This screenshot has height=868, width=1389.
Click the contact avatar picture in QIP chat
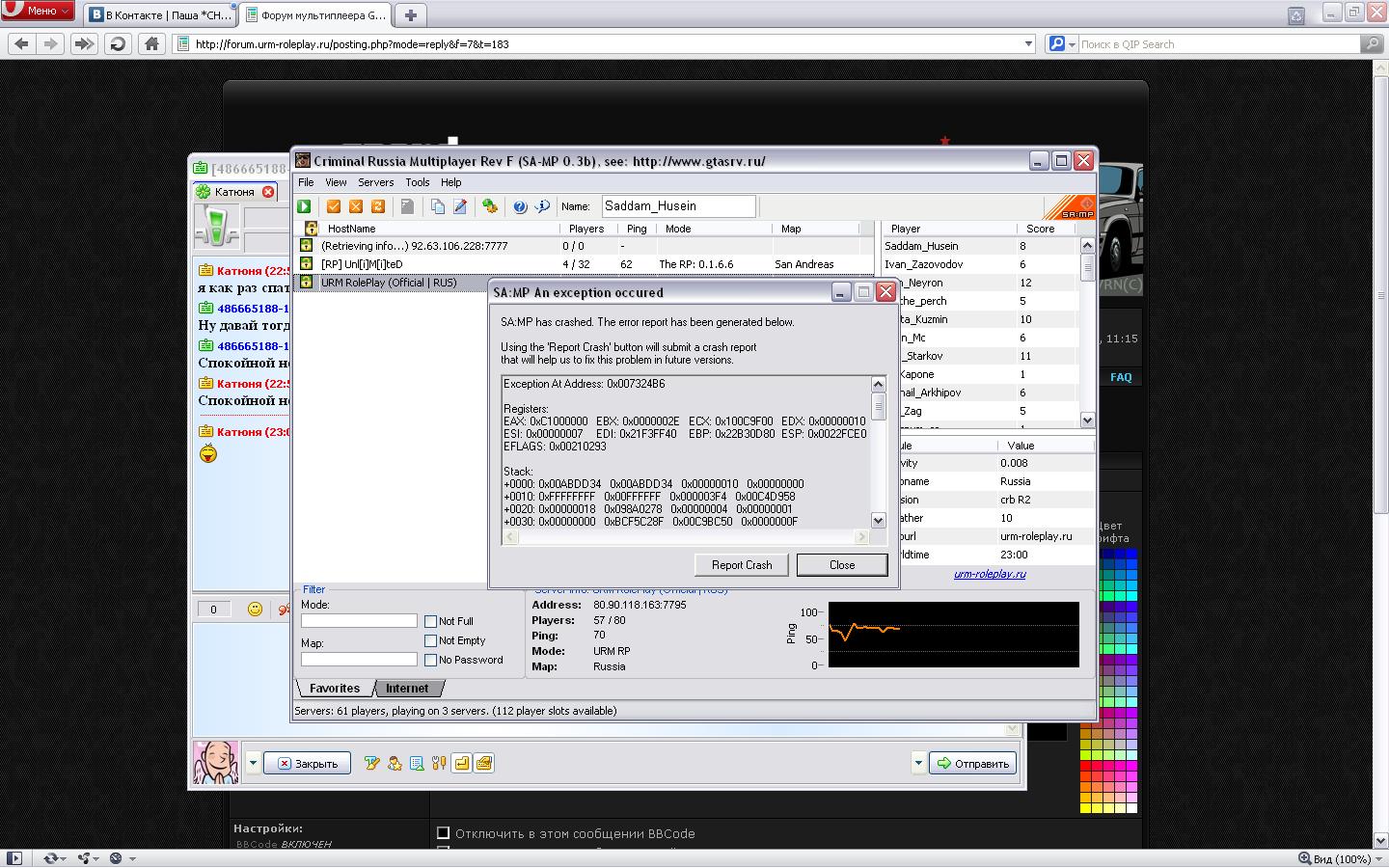point(216,762)
